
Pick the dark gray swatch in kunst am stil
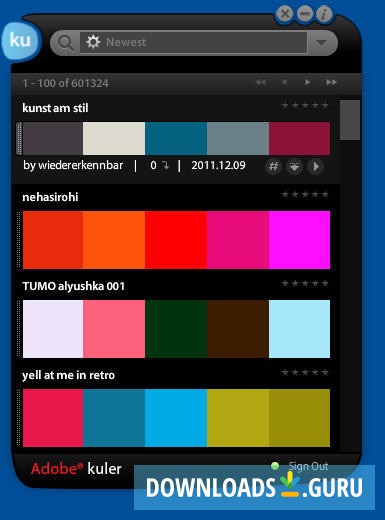(53, 138)
